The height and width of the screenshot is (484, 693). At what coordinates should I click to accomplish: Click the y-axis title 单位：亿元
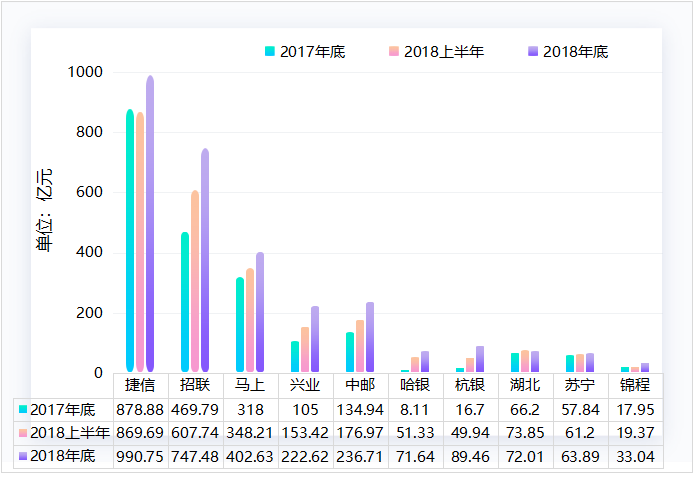pyautogui.click(x=44, y=210)
